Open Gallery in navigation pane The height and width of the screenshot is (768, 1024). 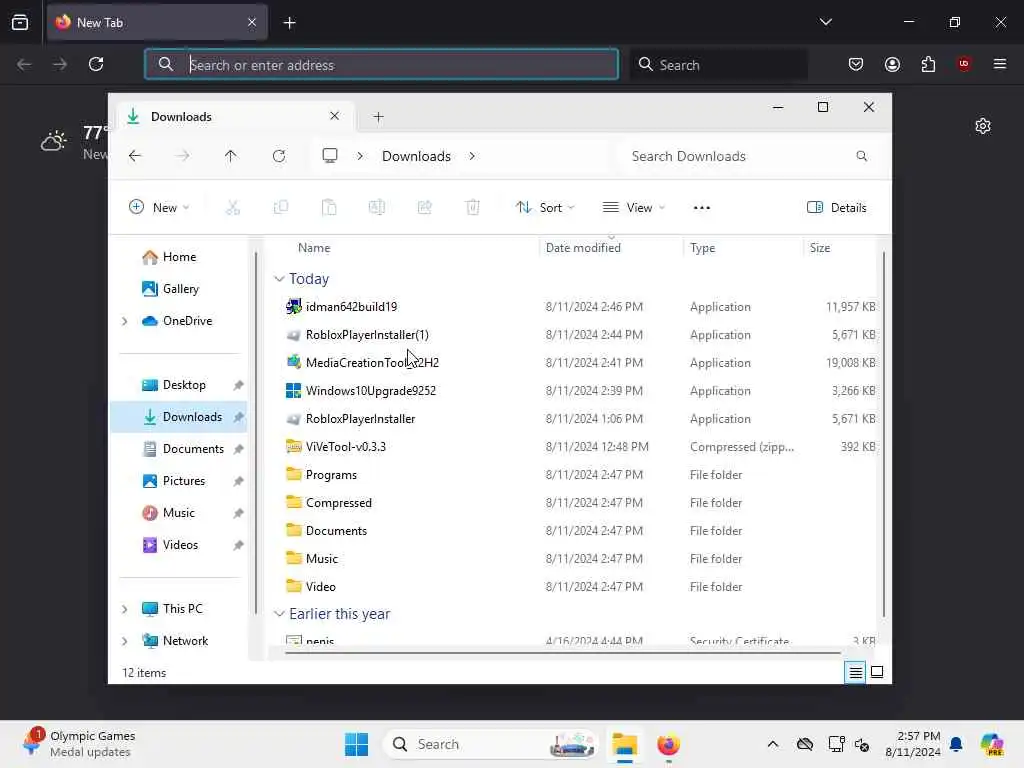[x=170, y=289]
